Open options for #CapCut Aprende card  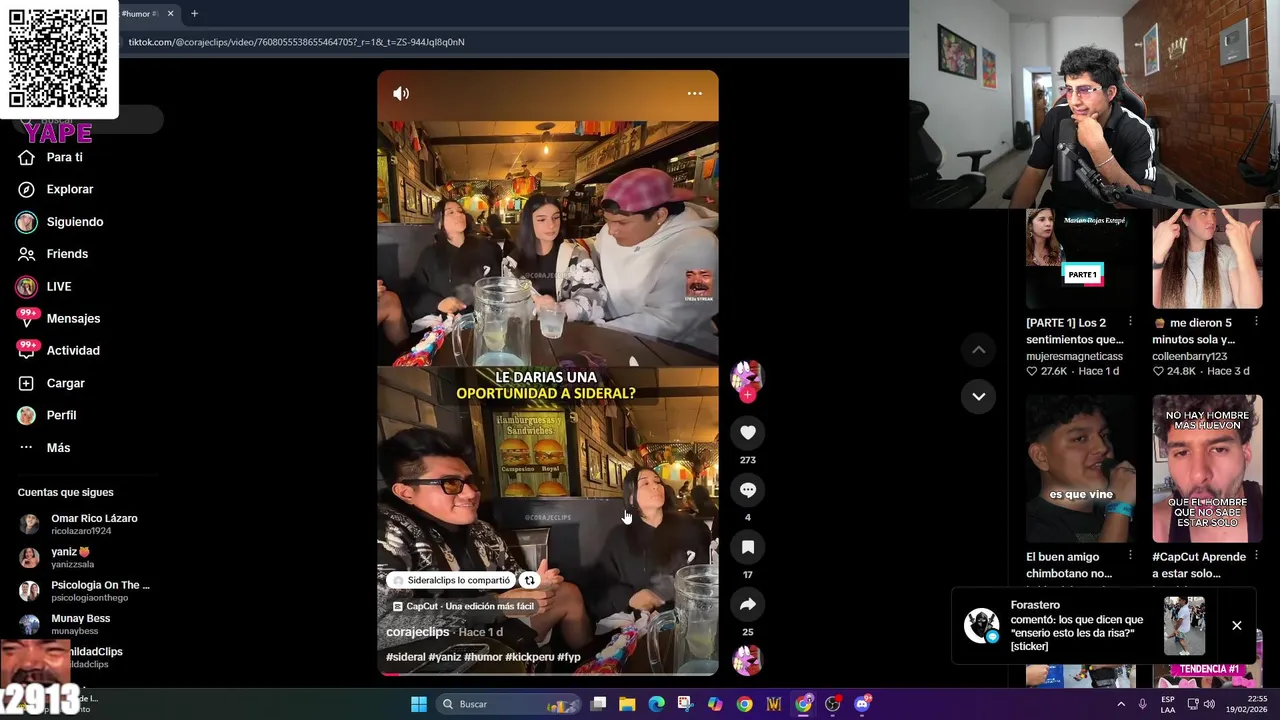coord(1256,556)
